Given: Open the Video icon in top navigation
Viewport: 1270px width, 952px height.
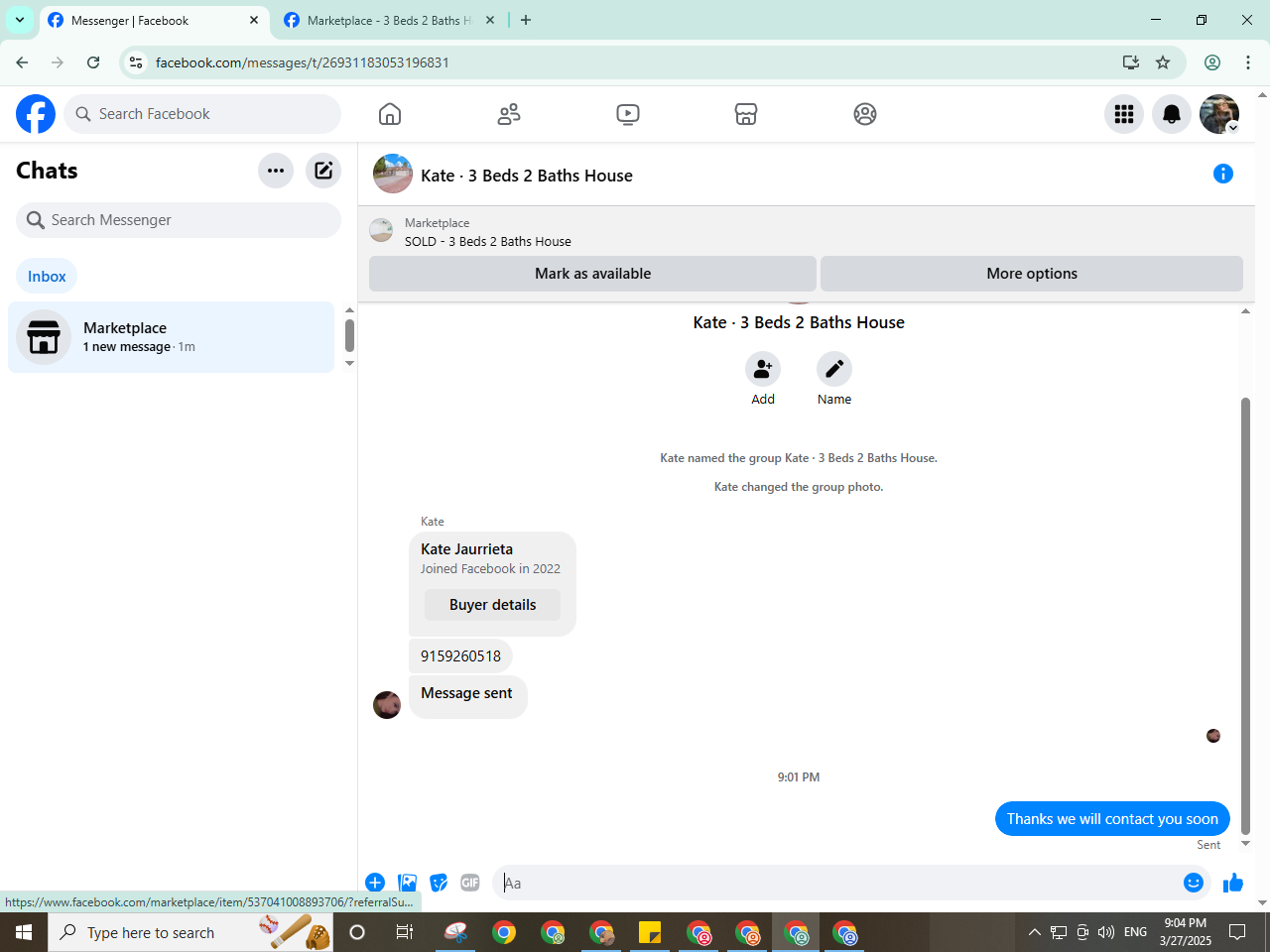Looking at the screenshot, I should [x=628, y=114].
